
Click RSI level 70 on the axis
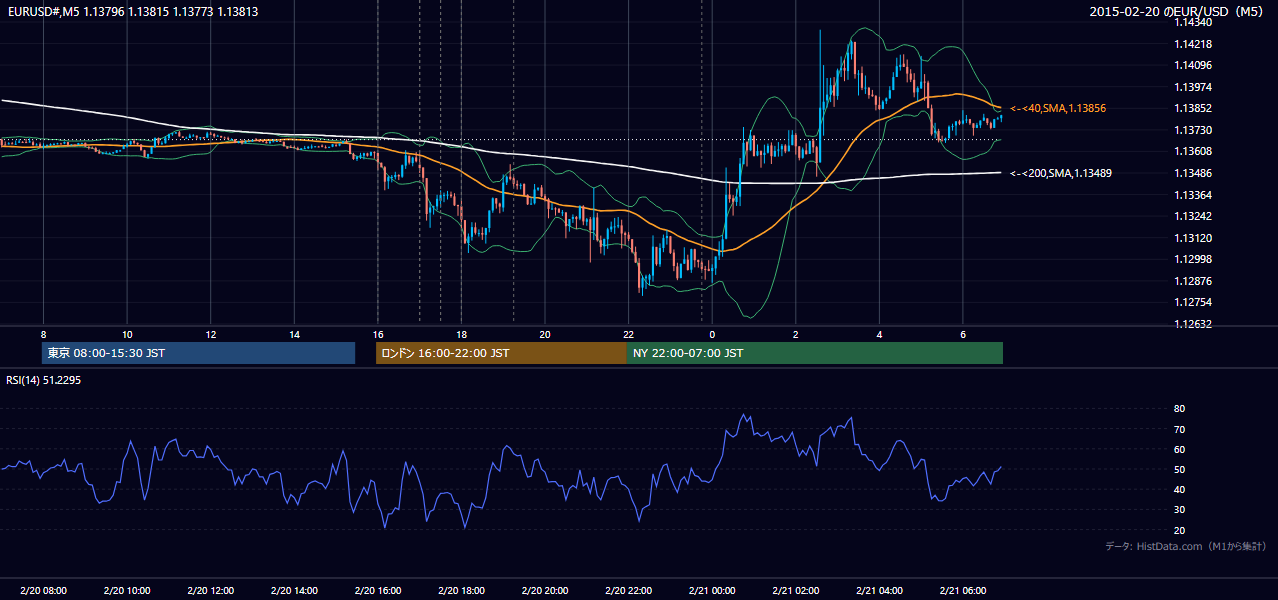tap(1179, 430)
